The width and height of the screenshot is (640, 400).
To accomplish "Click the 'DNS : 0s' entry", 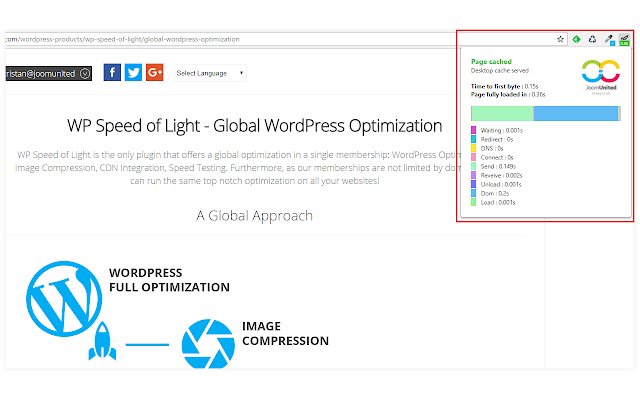I will [492, 148].
